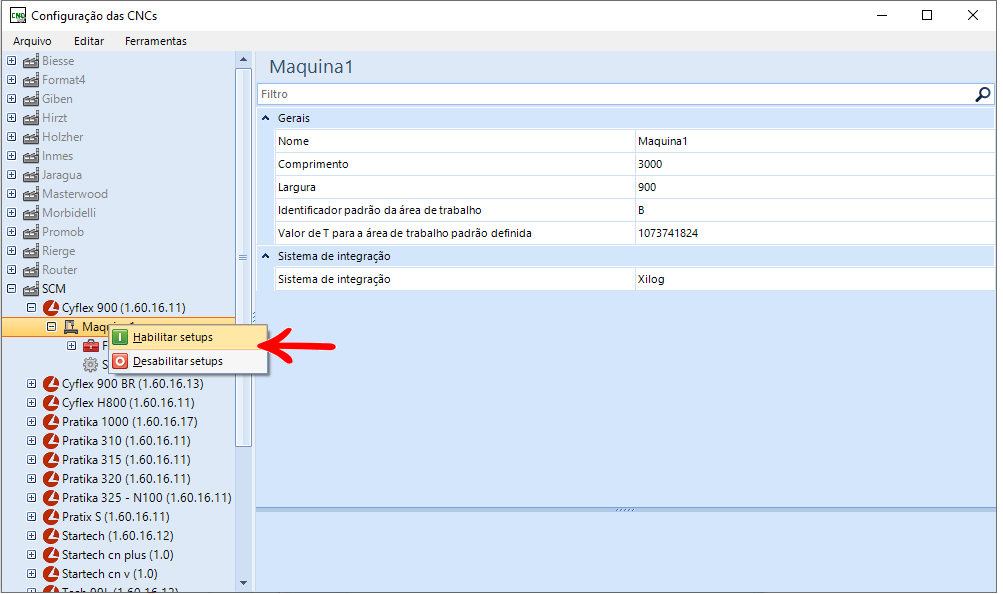Select the Morbidelli tree item label

pos(69,214)
